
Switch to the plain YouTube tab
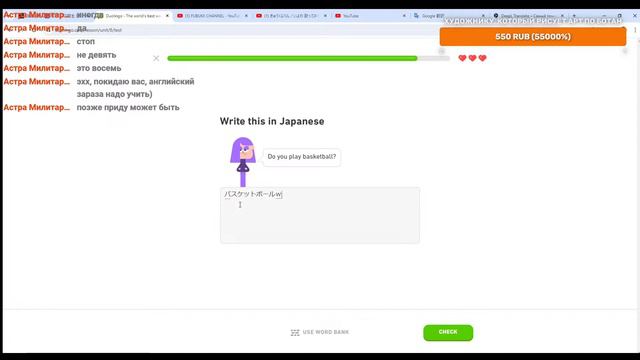point(370,16)
